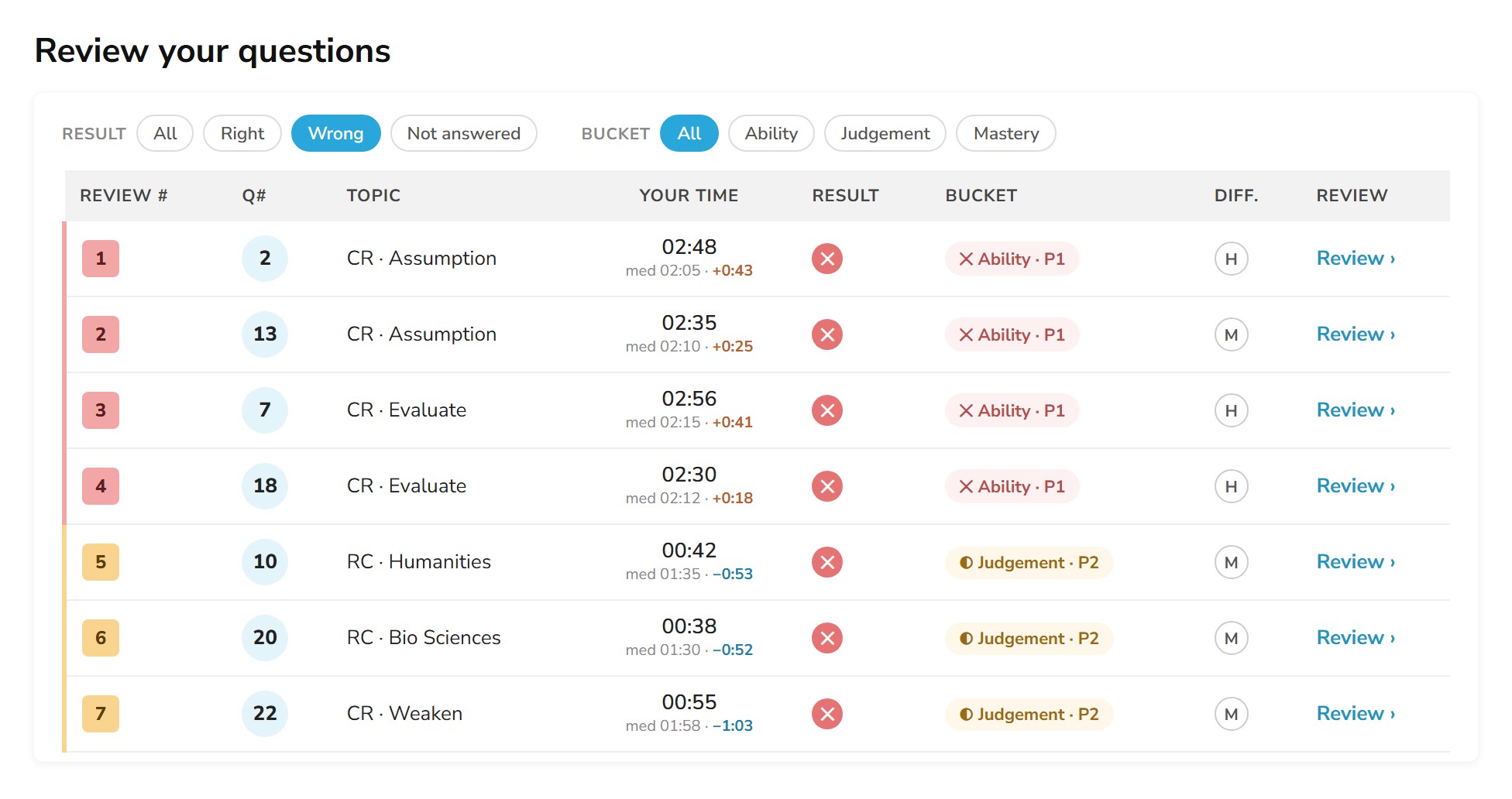Click the H difficulty badge for Q18
The height and width of the screenshot is (799, 1512).
point(1231,486)
